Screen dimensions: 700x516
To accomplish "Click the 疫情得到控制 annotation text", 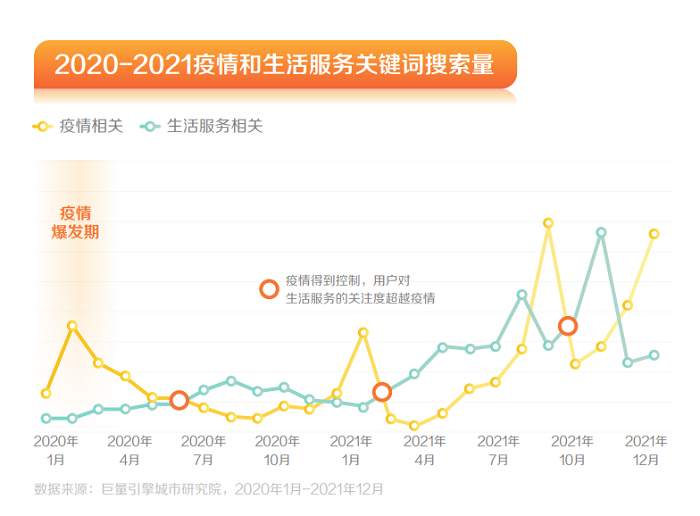I will click(359, 289).
